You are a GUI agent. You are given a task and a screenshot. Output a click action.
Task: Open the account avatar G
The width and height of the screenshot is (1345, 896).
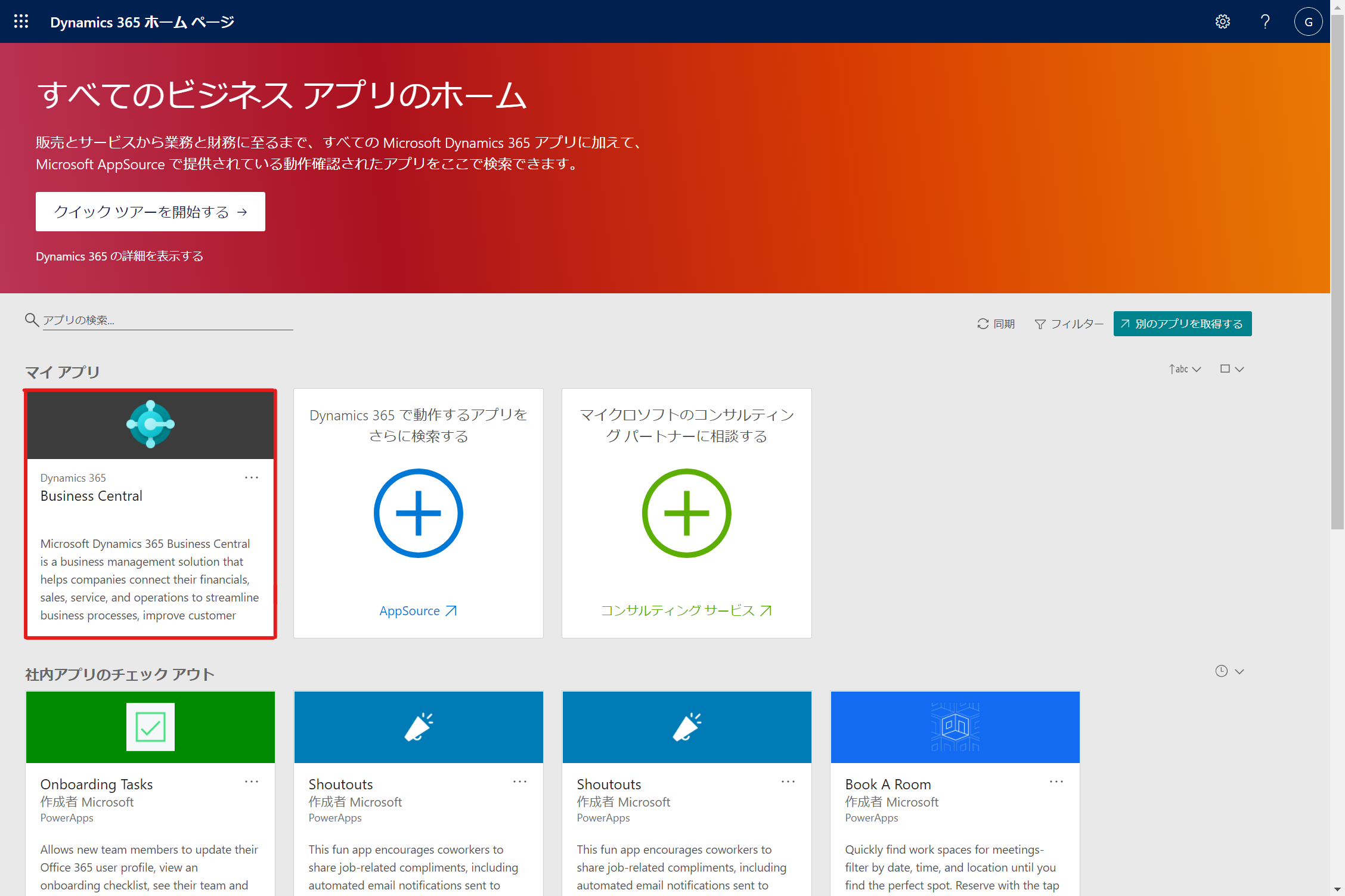[x=1308, y=21]
